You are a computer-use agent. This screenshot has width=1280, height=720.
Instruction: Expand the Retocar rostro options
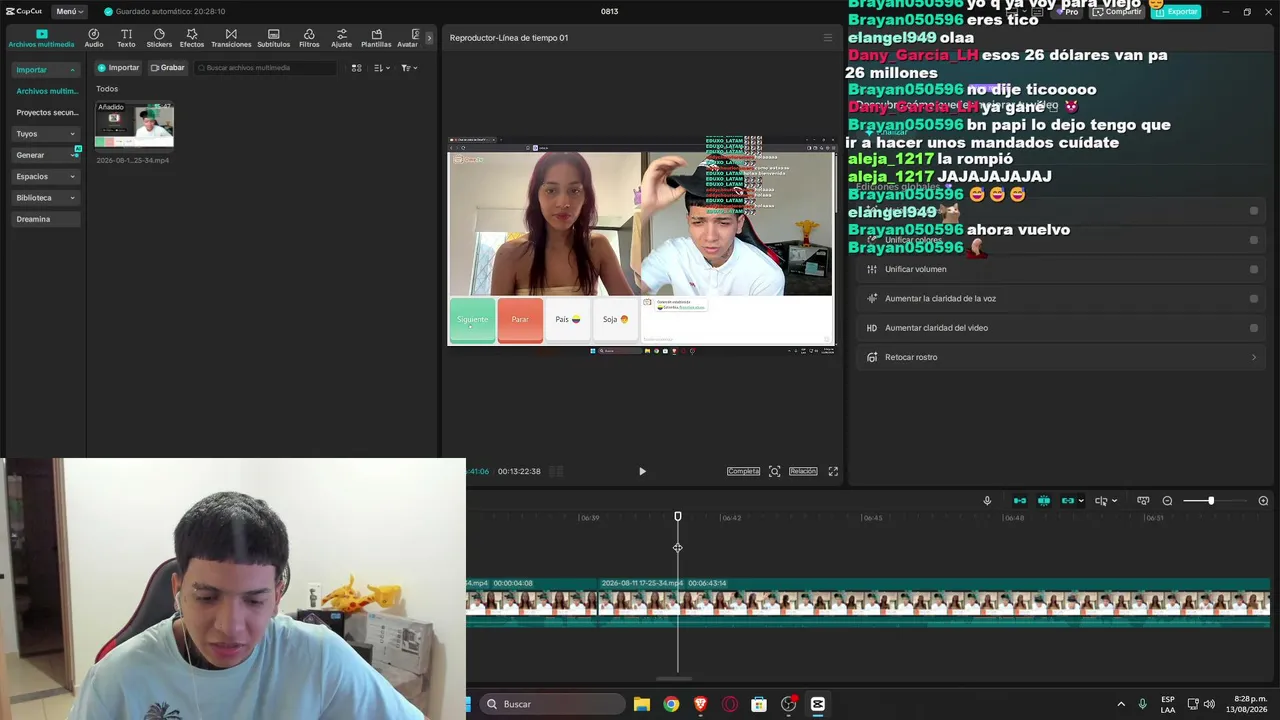(1254, 357)
